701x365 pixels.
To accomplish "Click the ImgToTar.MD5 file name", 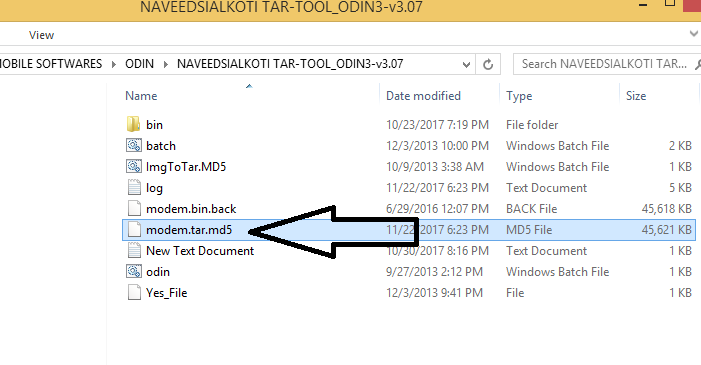I will click(x=186, y=167).
